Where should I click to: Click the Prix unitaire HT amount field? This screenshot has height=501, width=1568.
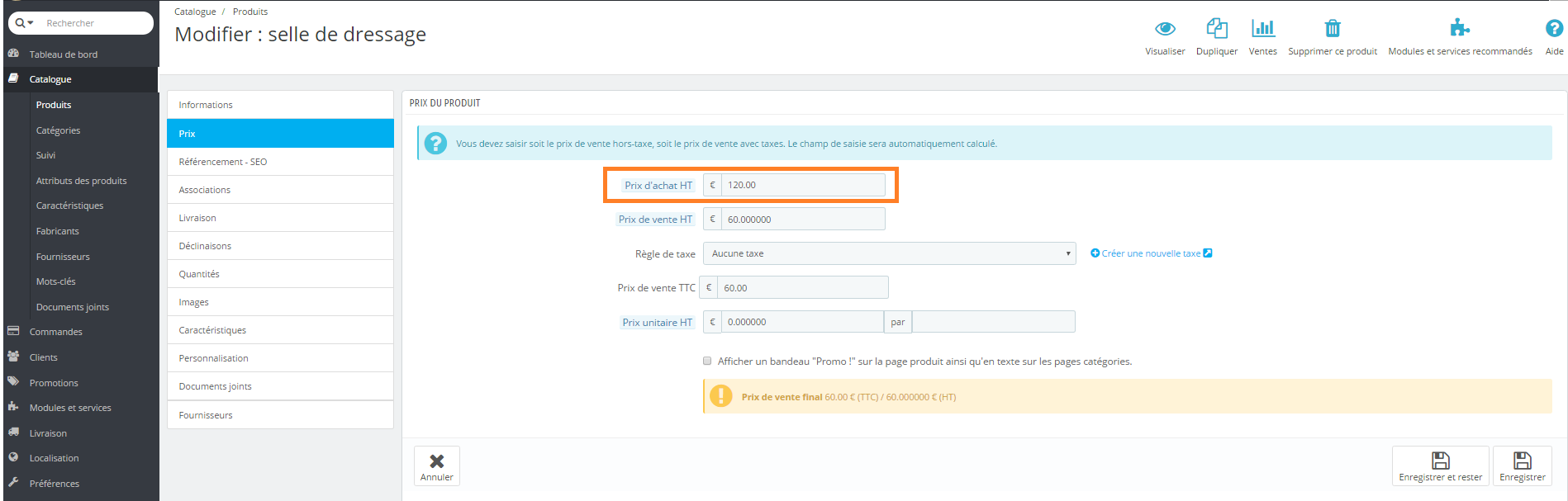coord(802,322)
